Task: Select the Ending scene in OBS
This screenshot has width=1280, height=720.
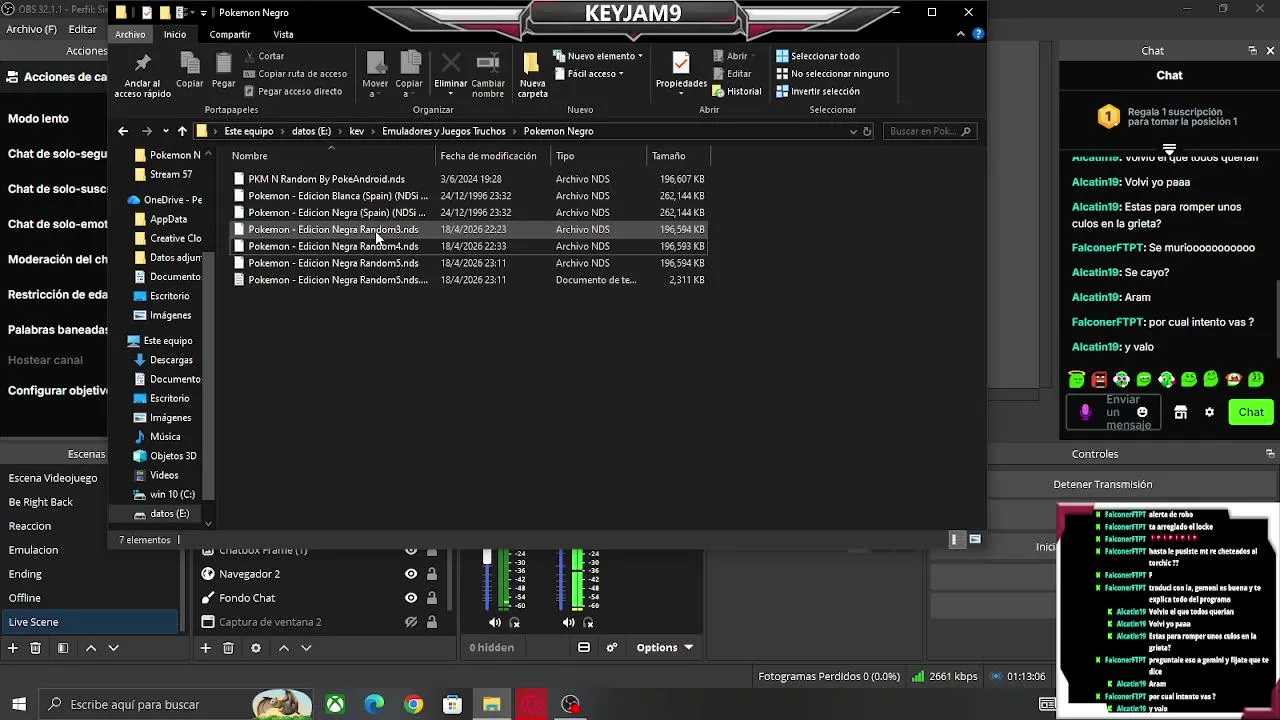Action: click(90, 574)
